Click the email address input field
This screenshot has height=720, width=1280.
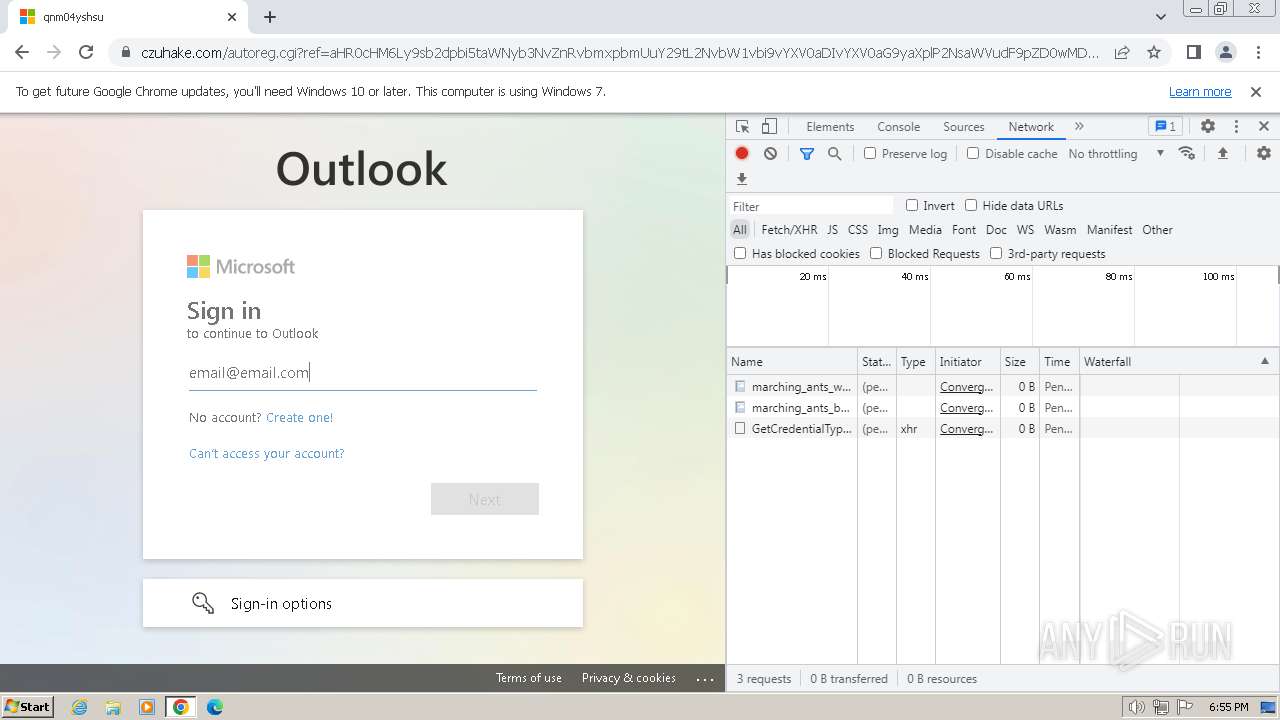(362, 373)
